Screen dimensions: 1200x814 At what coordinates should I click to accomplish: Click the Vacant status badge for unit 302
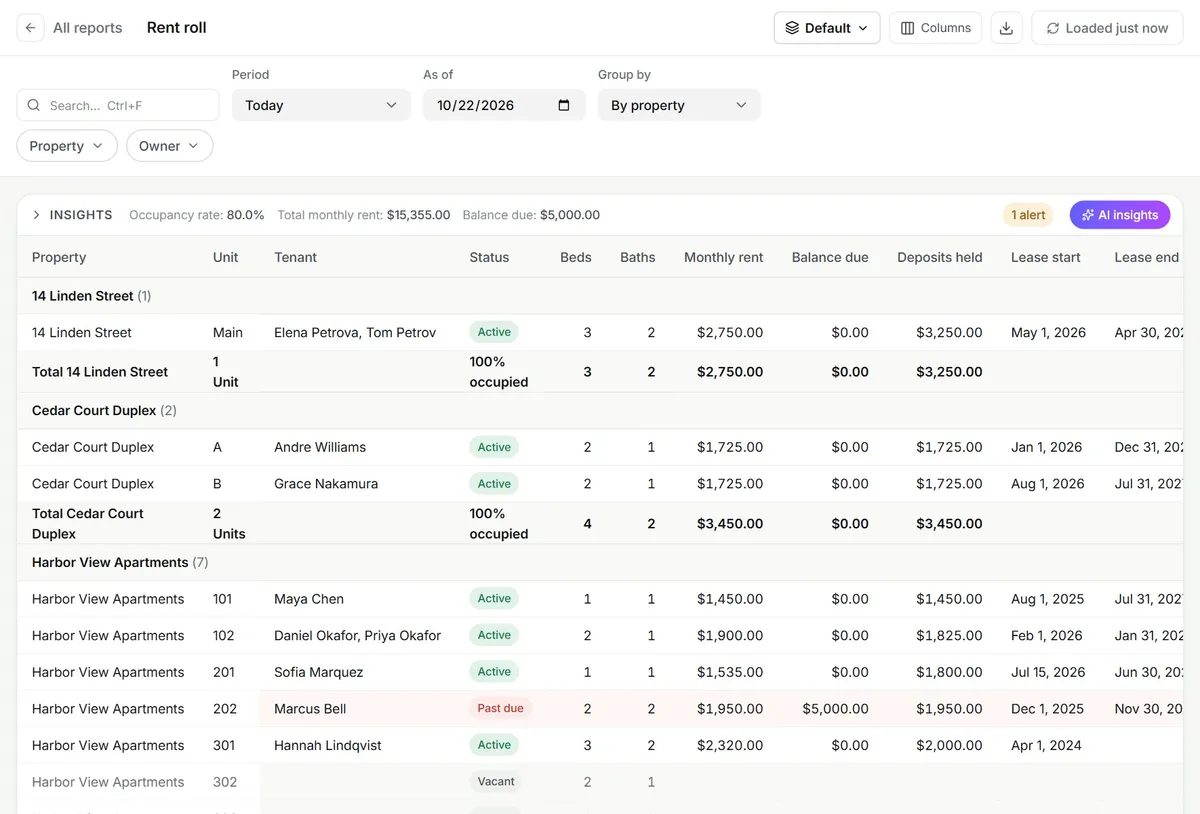(x=496, y=781)
